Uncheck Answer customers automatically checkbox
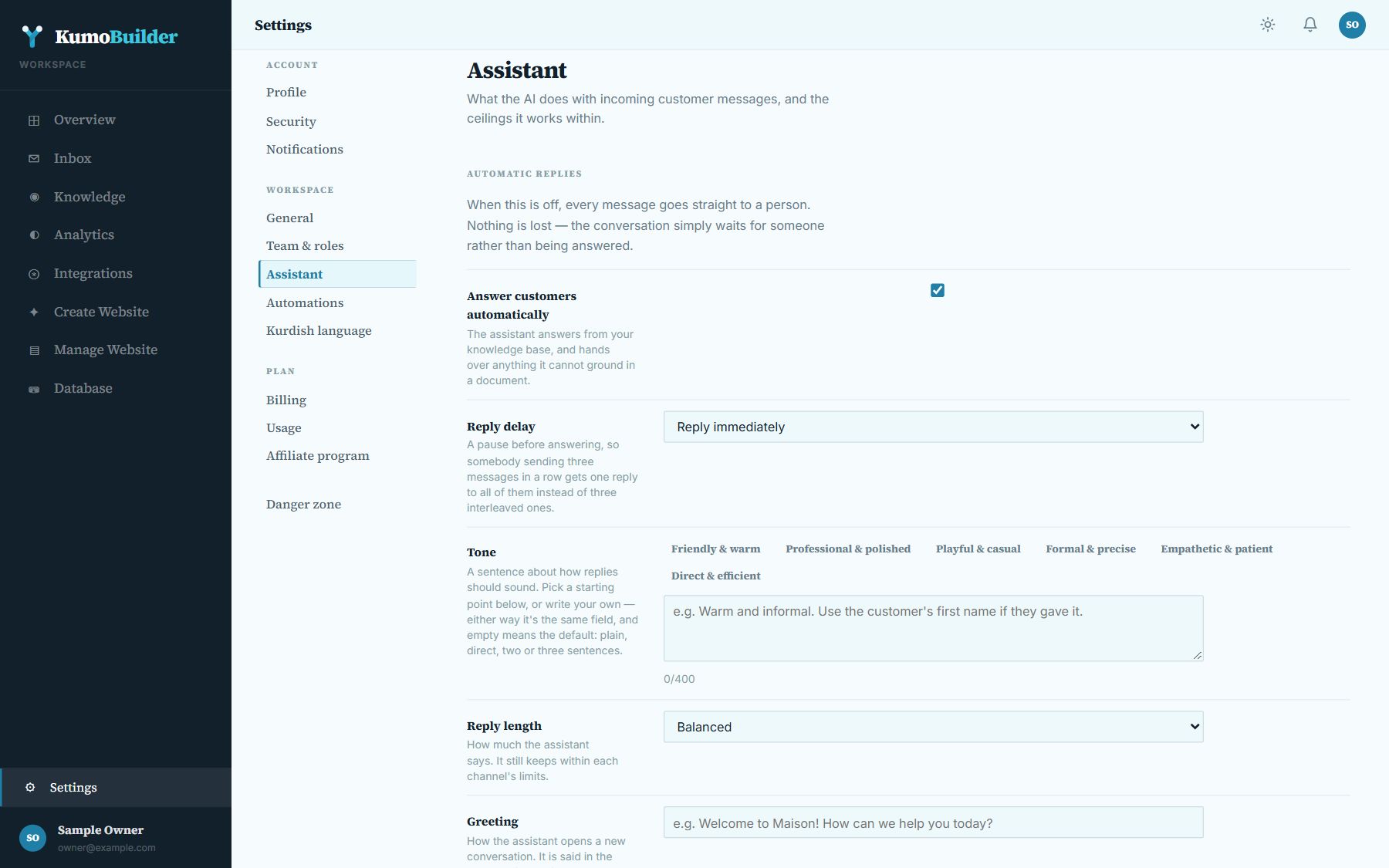 point(938,290)
